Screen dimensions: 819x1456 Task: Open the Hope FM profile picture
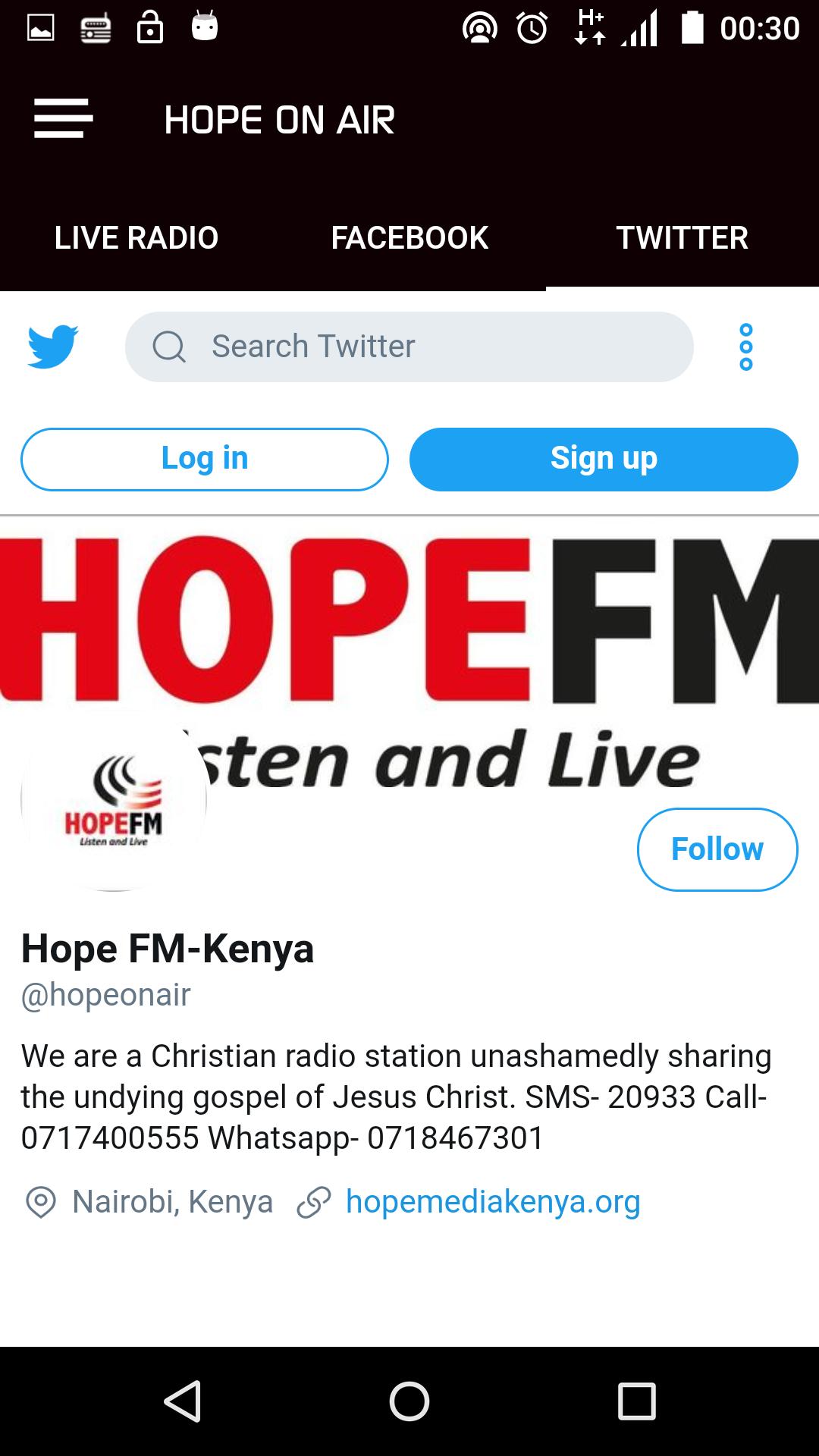point(114,799)
